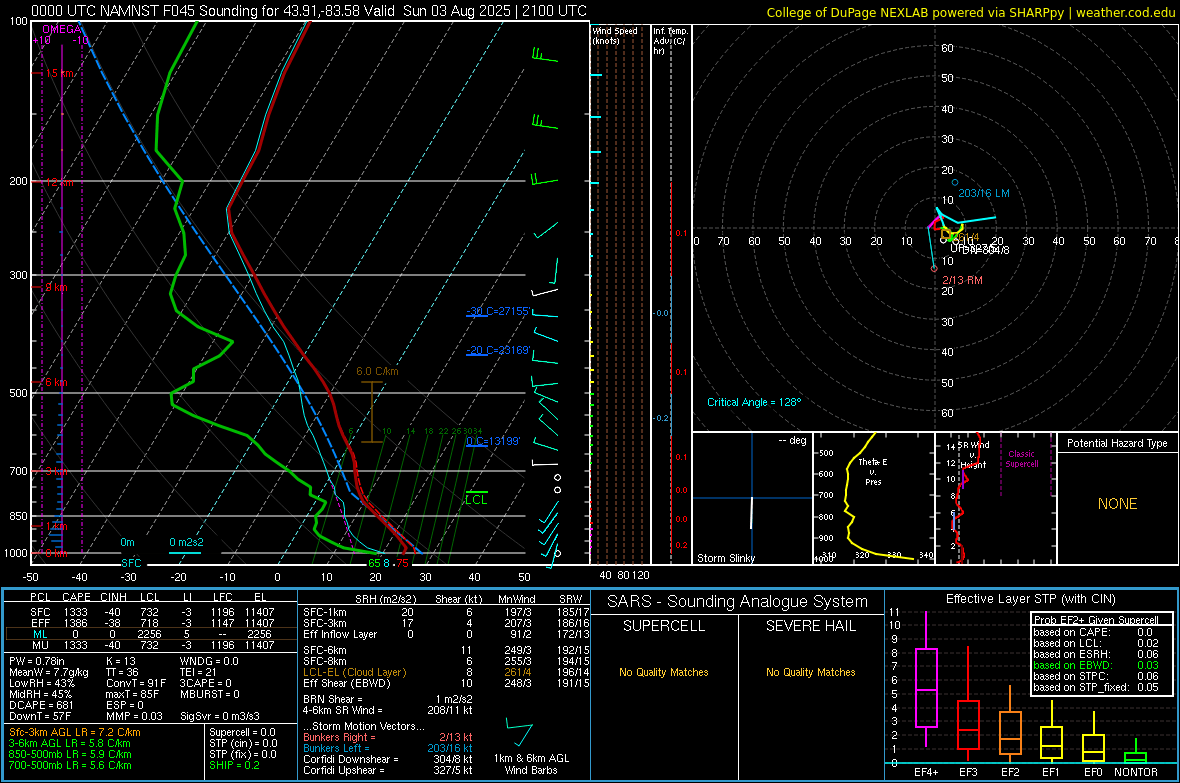
Task: Click the SEVERE HAIL column heading
Action: (810, 626)
